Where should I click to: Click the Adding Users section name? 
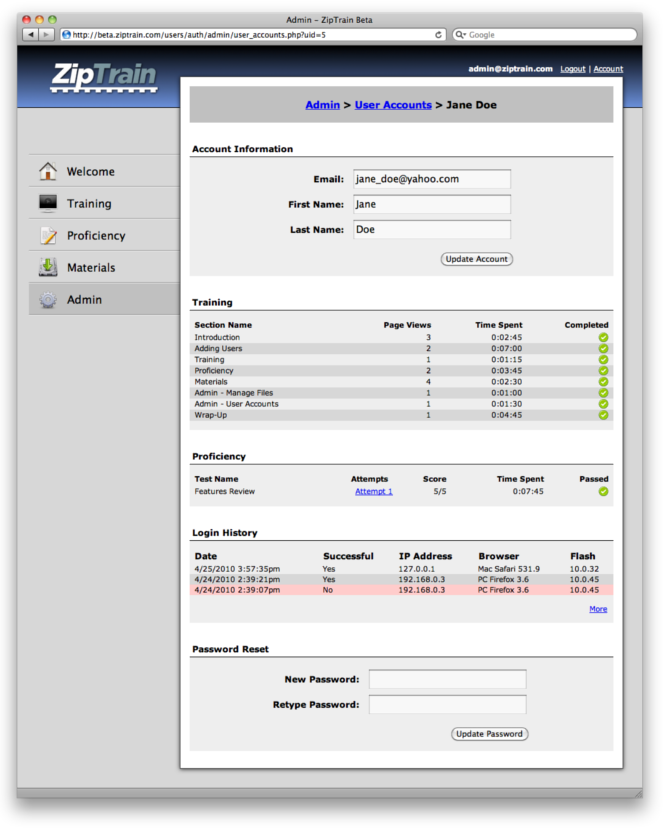tap(218, 348)
